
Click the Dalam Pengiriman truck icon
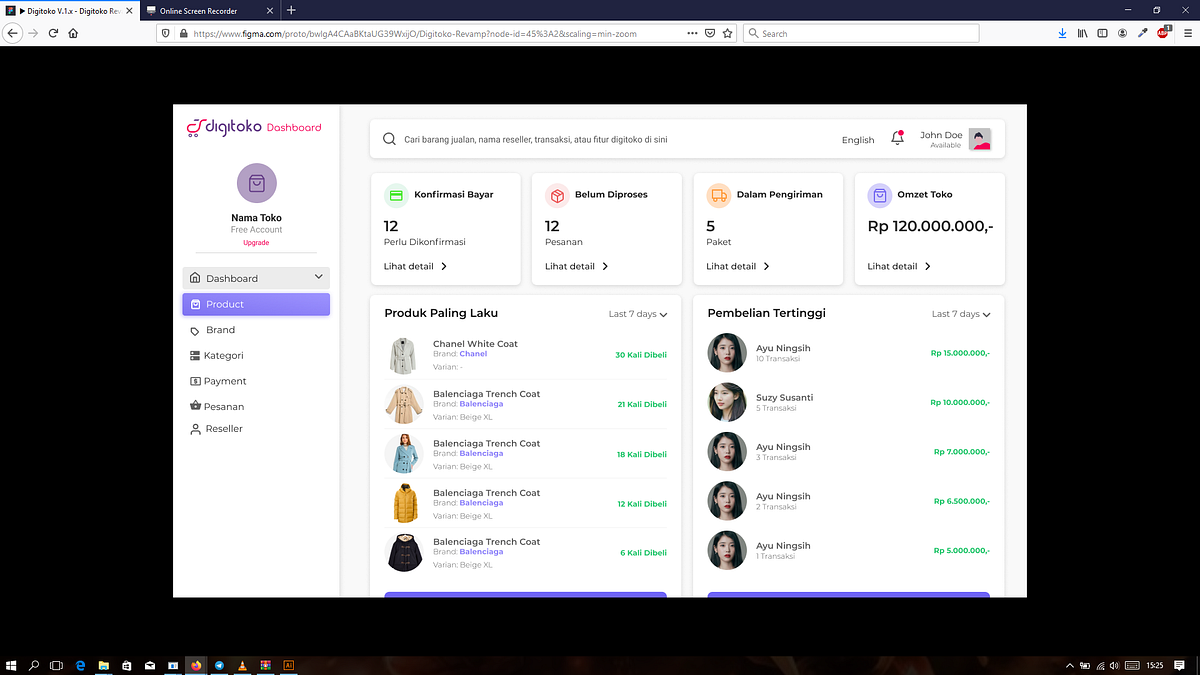[718, 195]
